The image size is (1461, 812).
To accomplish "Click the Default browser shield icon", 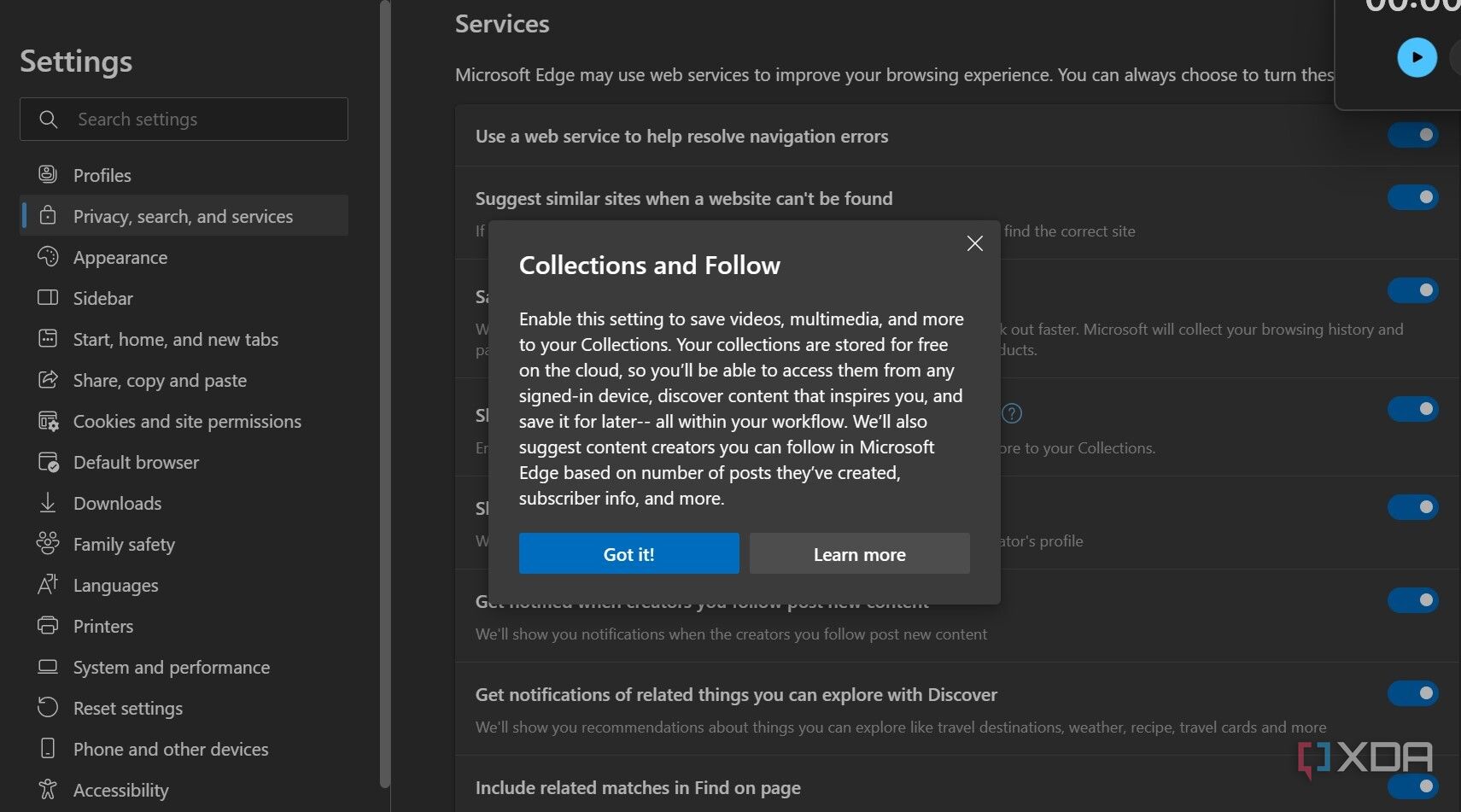I will click(x=48, y=462).
